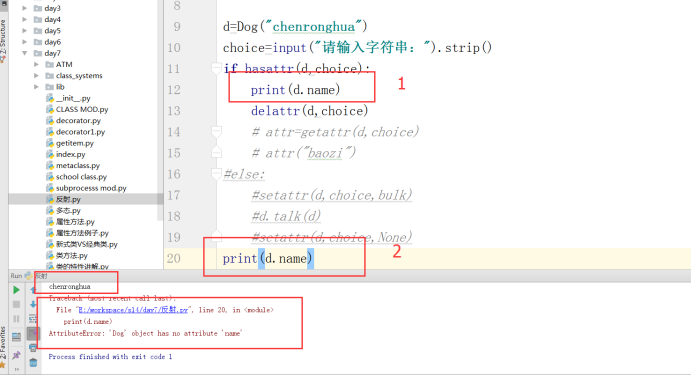The height and width of the screenshot is (375, 691).
Task: Expand the day5 folder arrow
Action: [25, 30]
